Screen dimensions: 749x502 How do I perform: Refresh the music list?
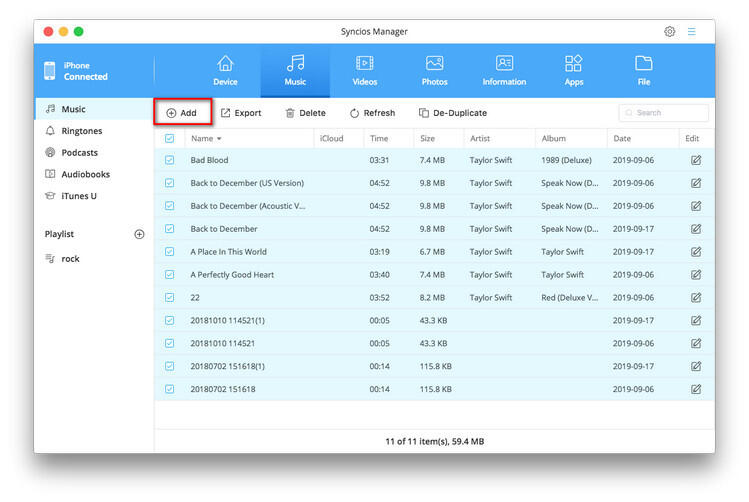tap(373, 113)
